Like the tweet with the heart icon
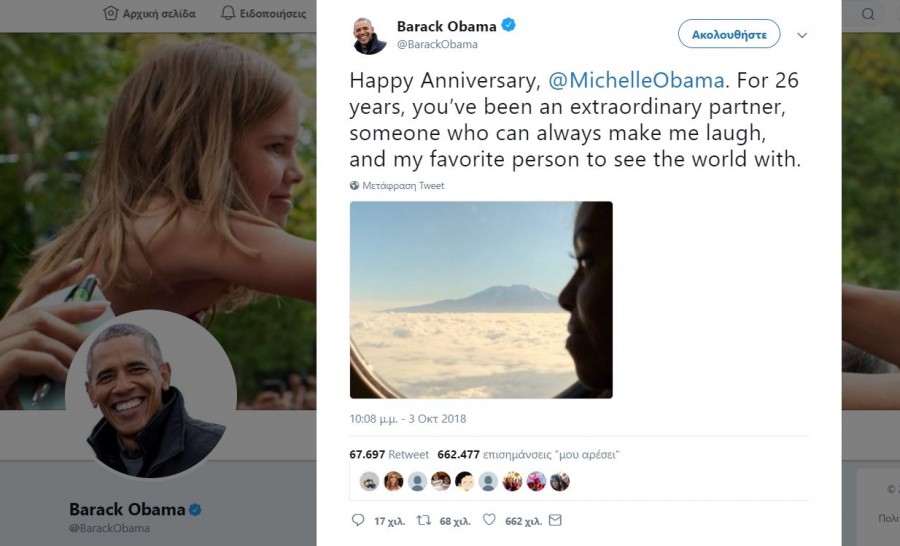 489,520
